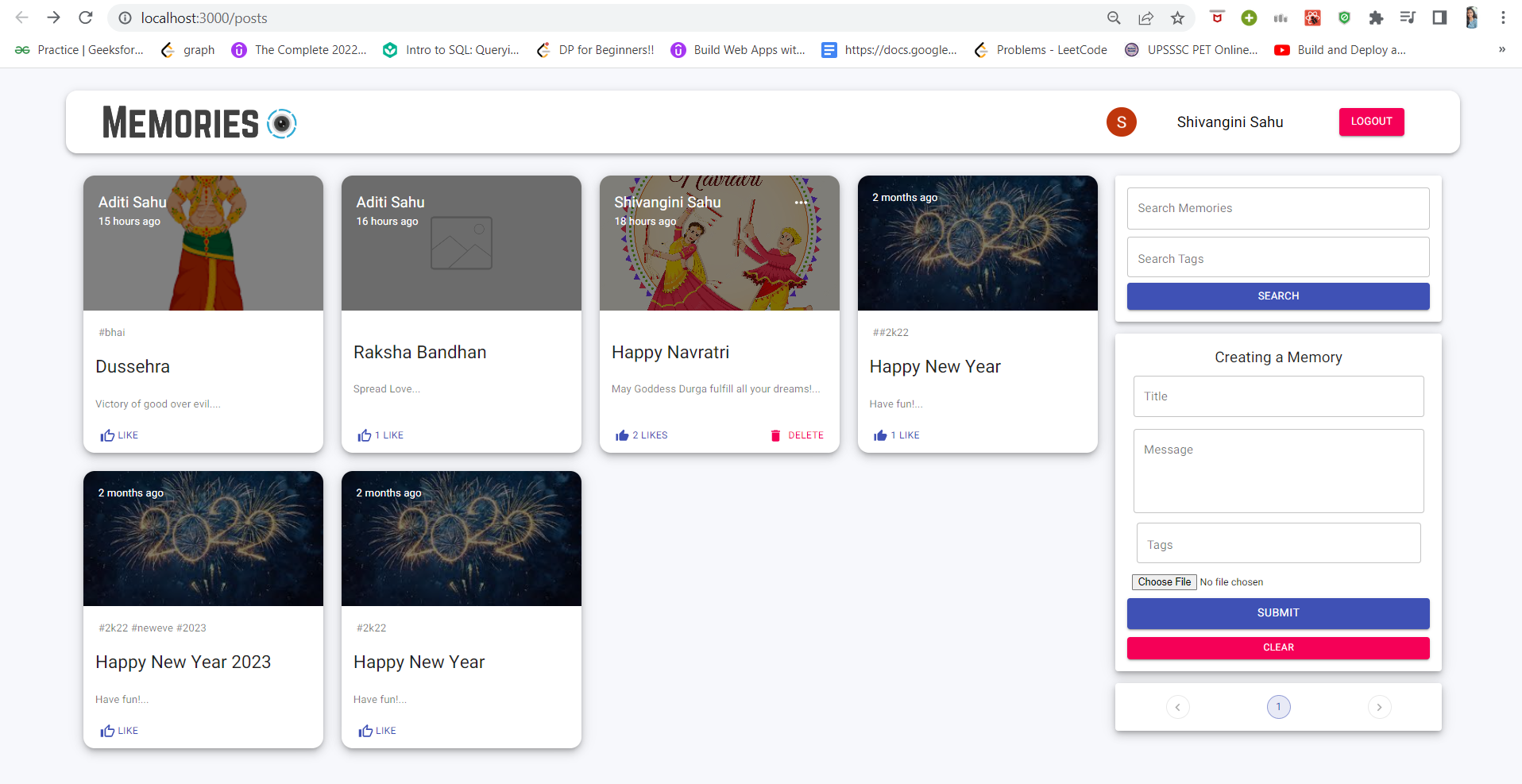
Task: Like the ##2k22 Happy New Year post
Action: 896,435
